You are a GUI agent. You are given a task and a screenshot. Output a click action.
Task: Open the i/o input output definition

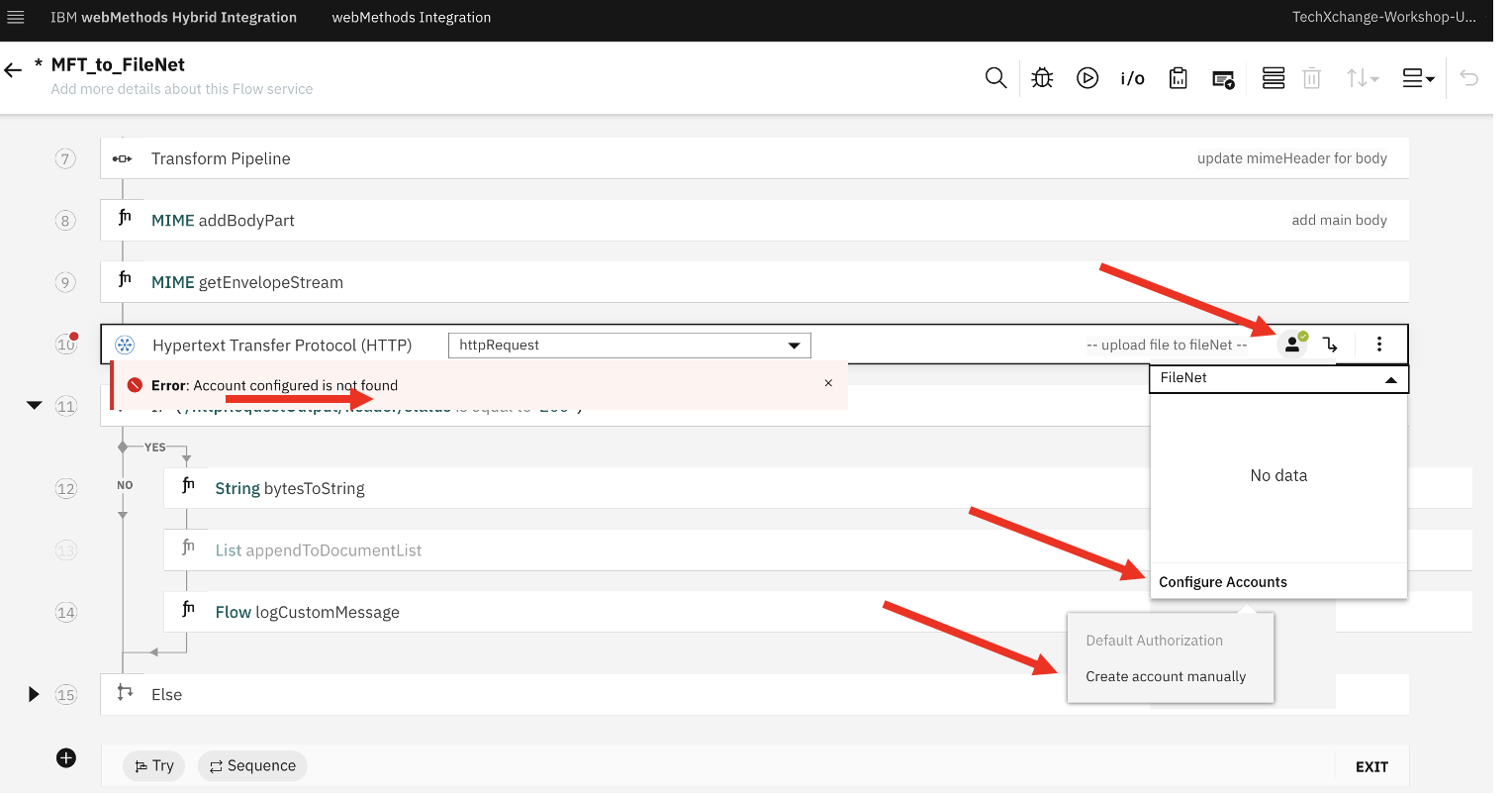point(1133,78)
